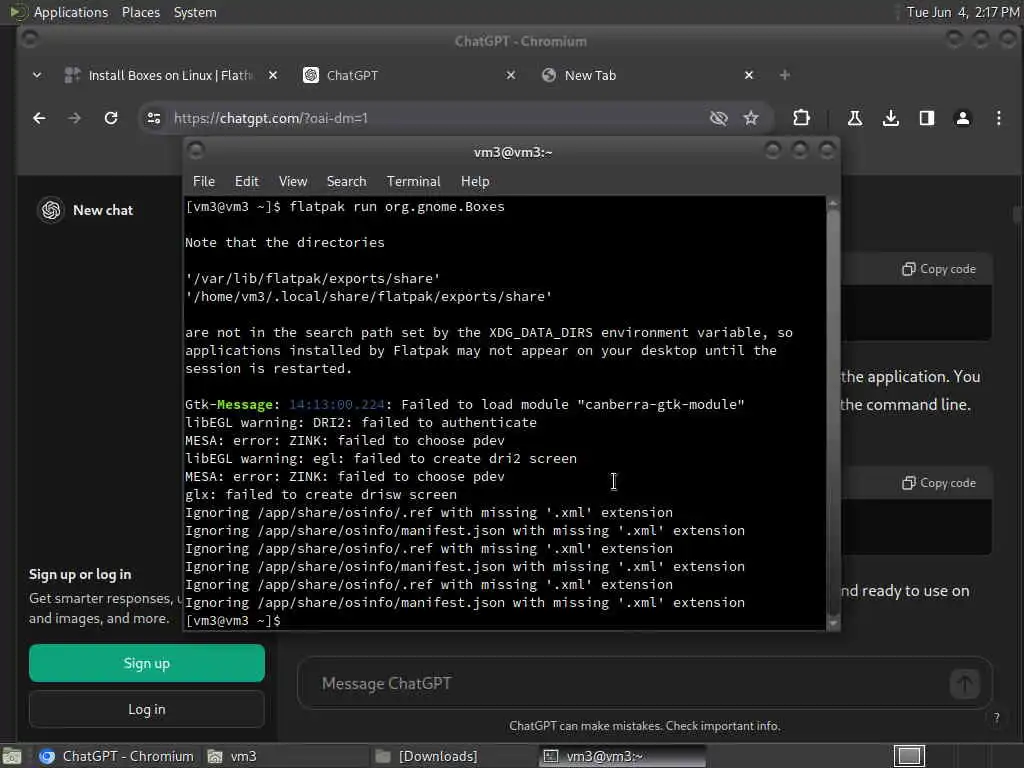Open the terminal File menu
The height and width of the screenshot is (768, 1024).
(x=204, y=182)
